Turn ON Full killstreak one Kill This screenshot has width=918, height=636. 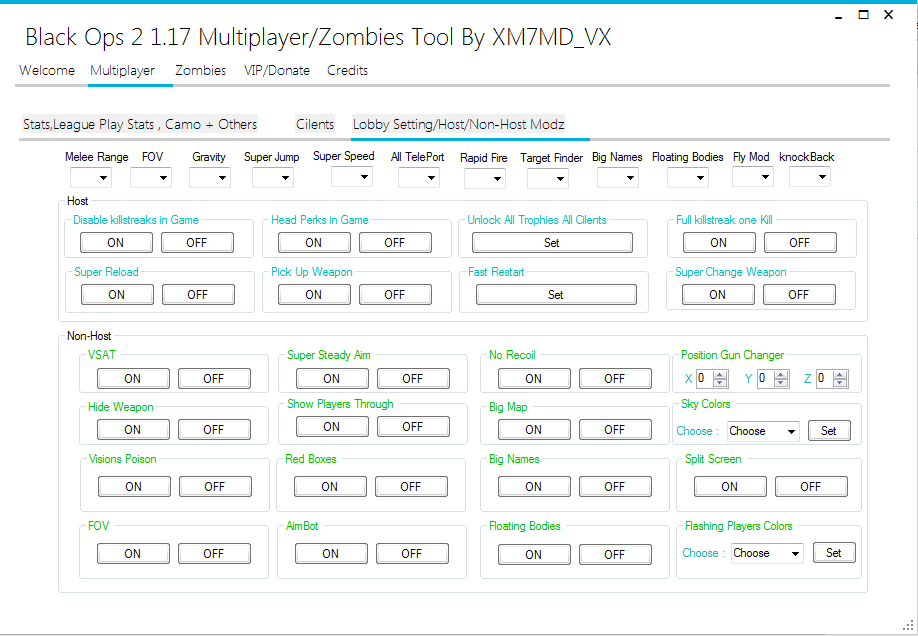pyautogui.click(x=719, y=242)
